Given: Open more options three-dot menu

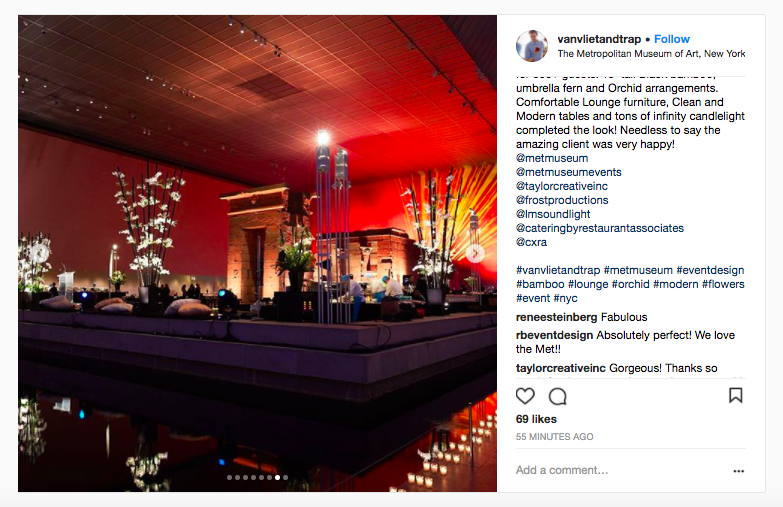Looking at the screenshot, I should pyautogui.click(x=739, y=471).
